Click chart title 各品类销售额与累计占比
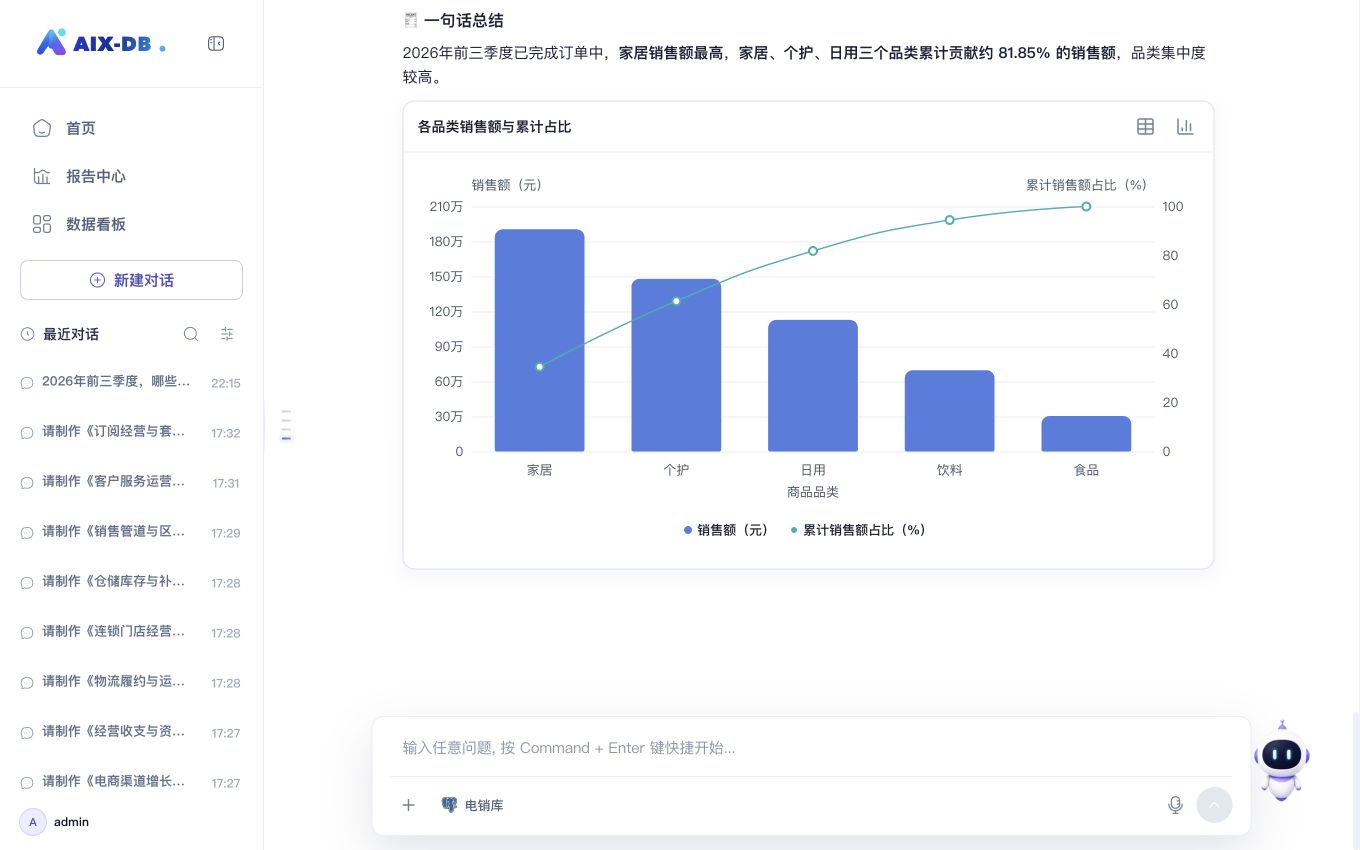 tap(495, 127)
